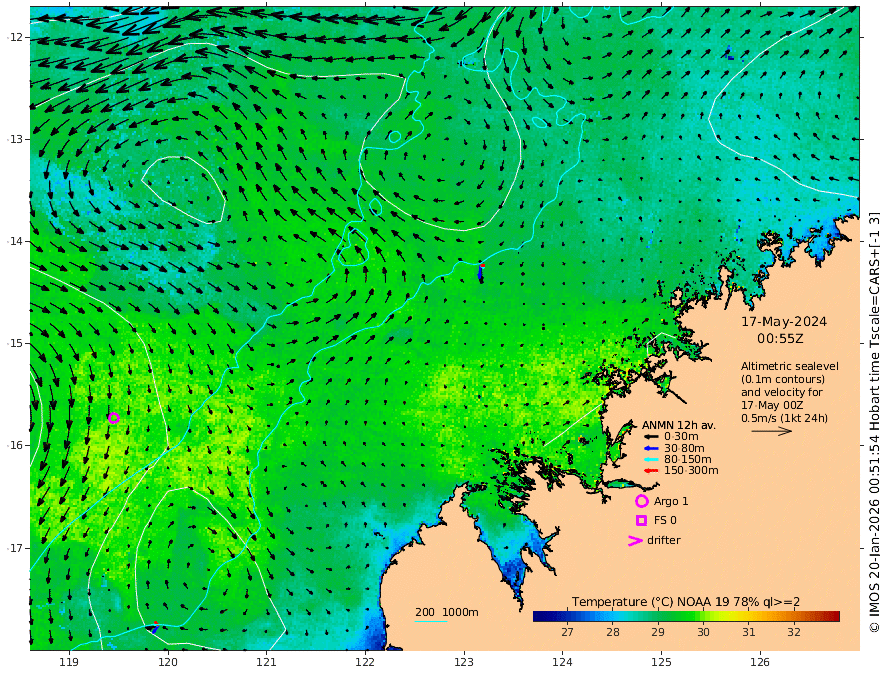Click the longitude axis label 119
The height and width of the screenshot is (680, 880).
69,663
